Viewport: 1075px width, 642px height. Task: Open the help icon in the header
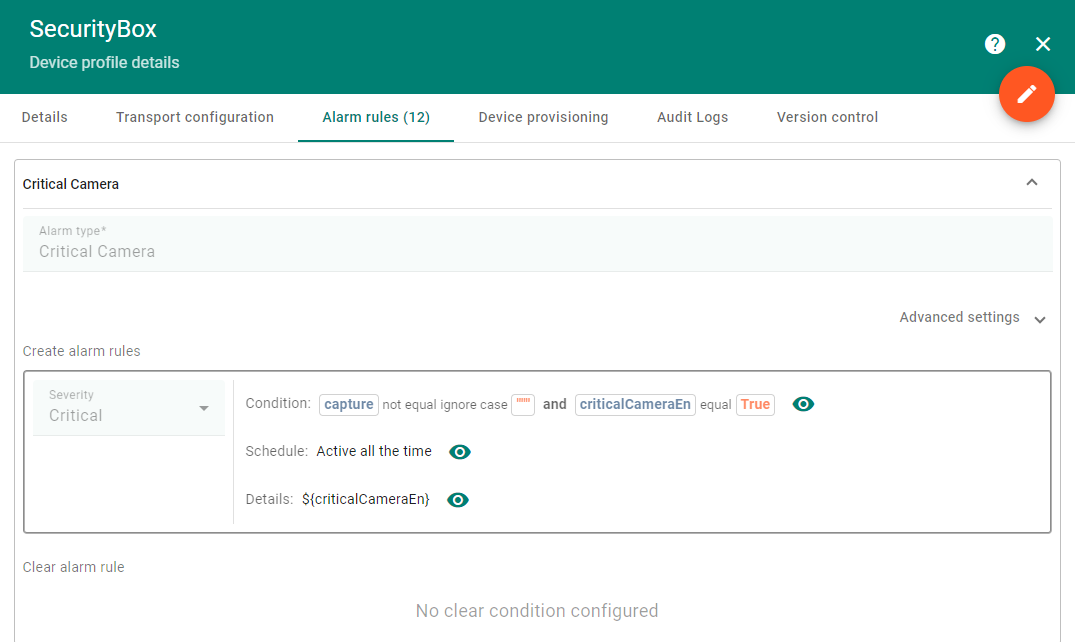(994, 44)
